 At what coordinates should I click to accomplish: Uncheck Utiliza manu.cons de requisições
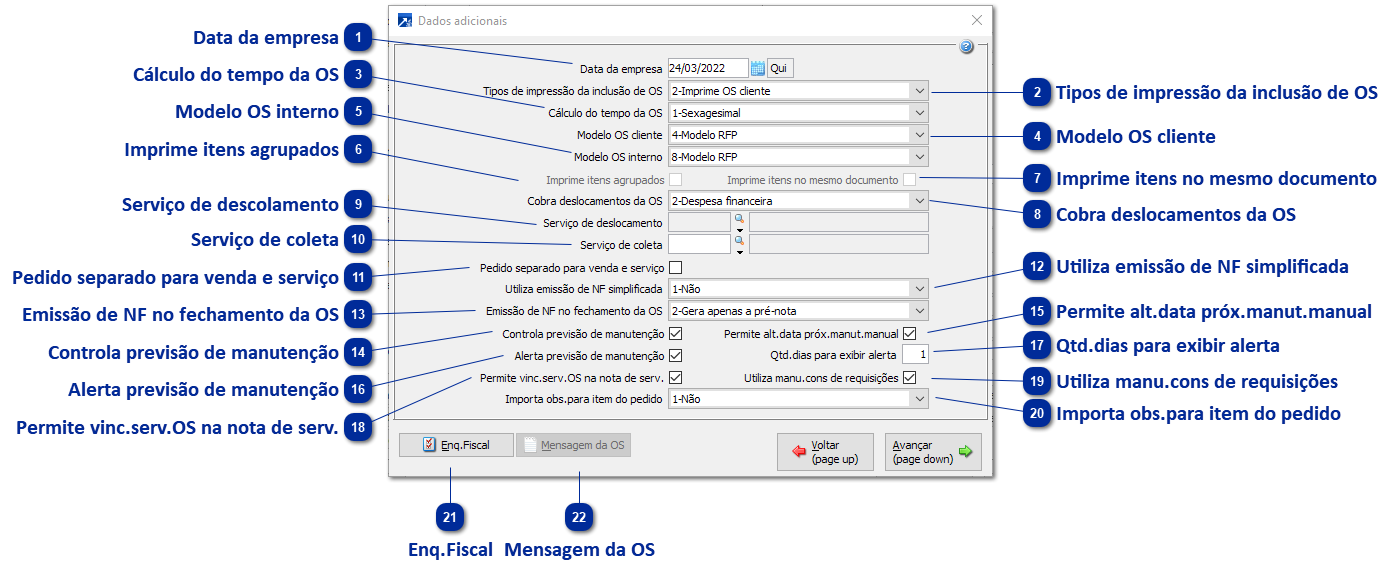click(x=909, y=377)
